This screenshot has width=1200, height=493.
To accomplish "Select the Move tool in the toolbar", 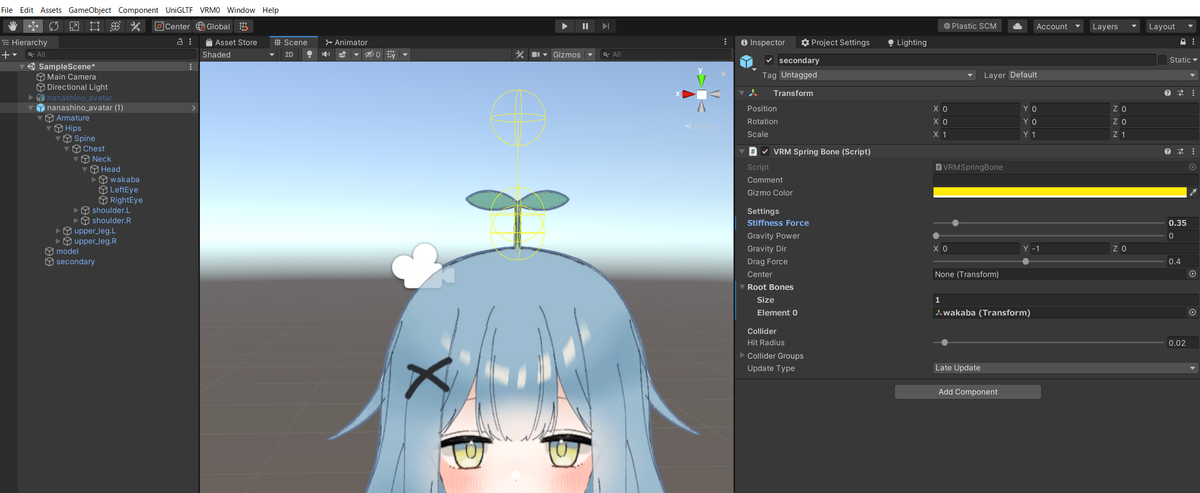I will pyautogui.click(x=33, y=26).
